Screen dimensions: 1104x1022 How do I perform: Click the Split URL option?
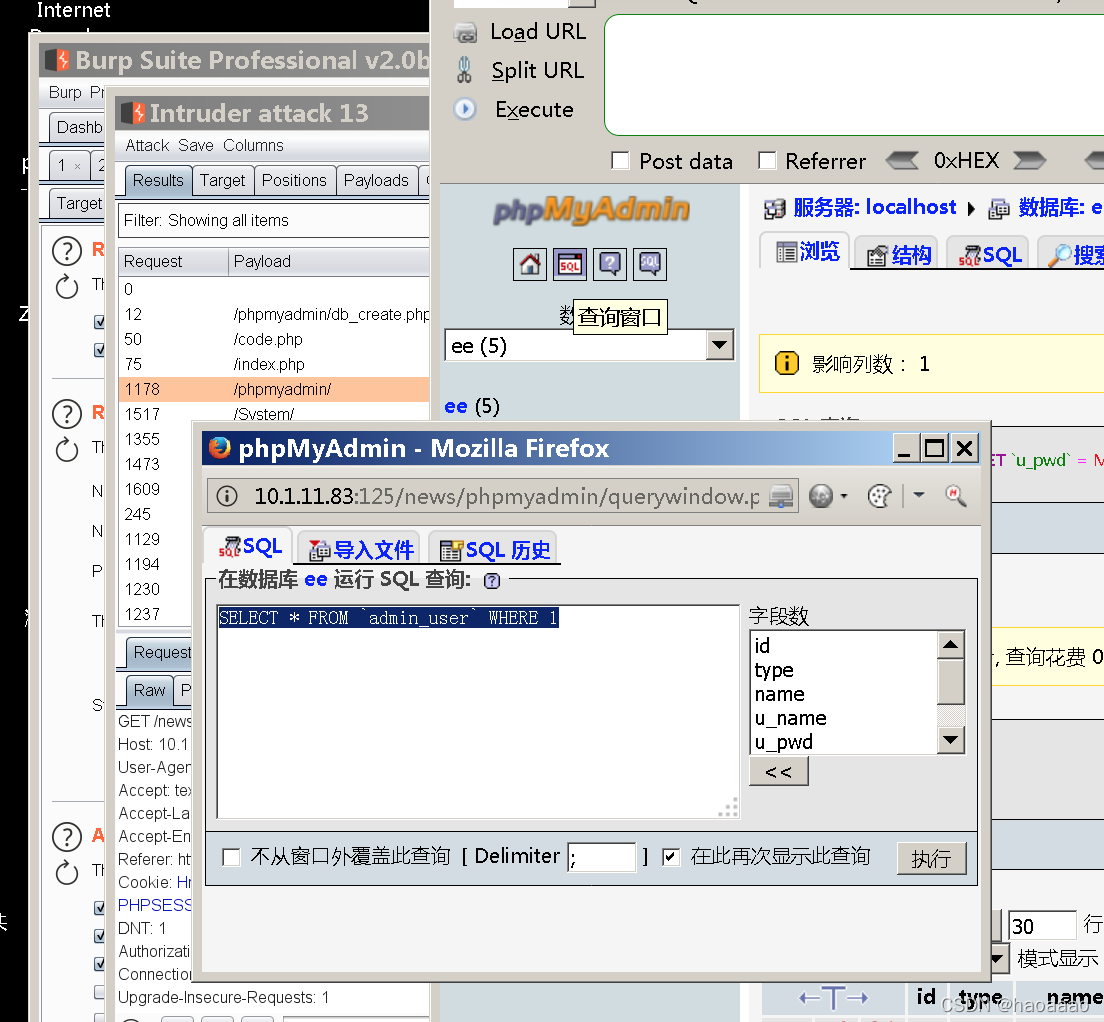tap(520, 70)
